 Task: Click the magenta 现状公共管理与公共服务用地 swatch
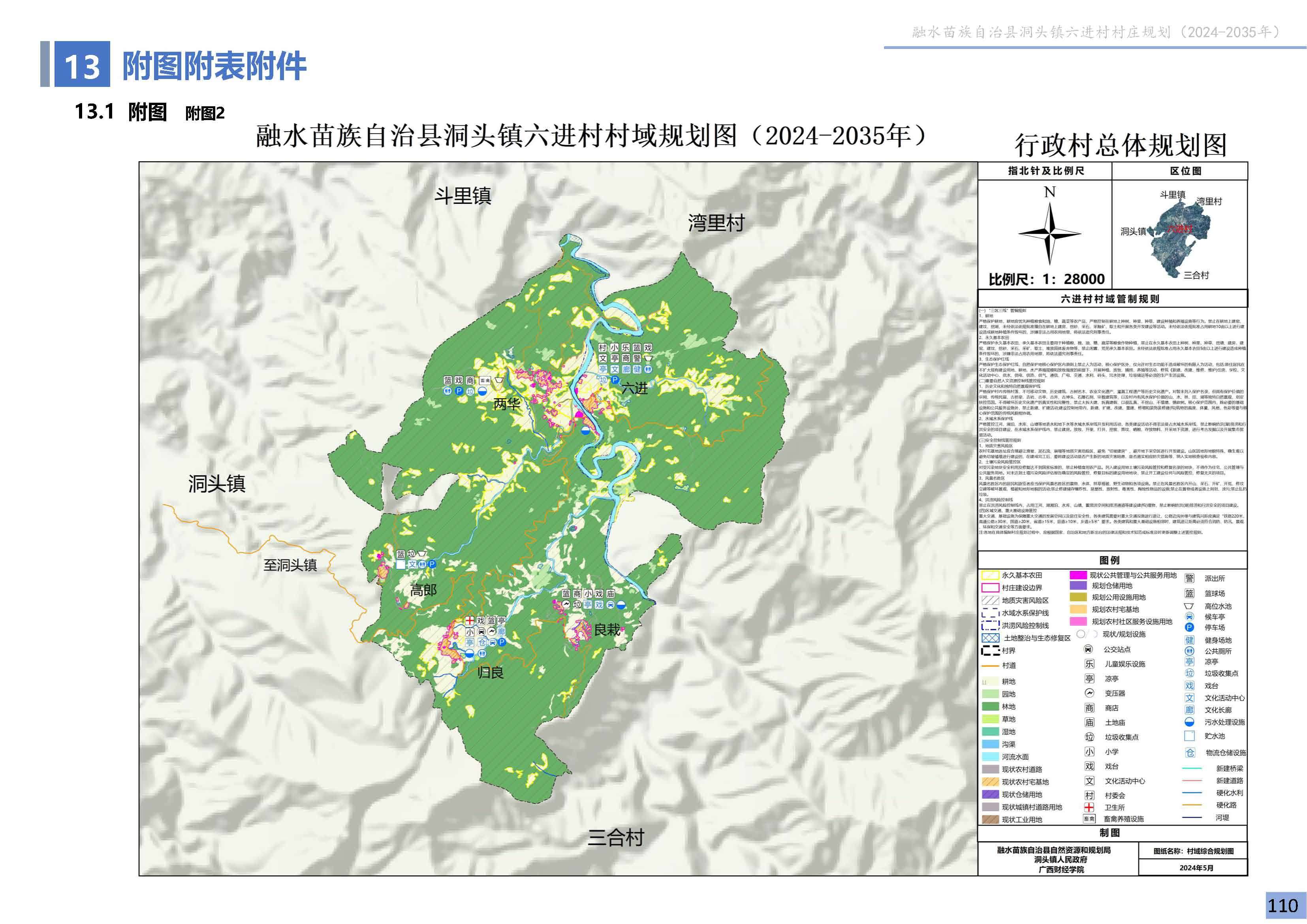[1078, 575]
